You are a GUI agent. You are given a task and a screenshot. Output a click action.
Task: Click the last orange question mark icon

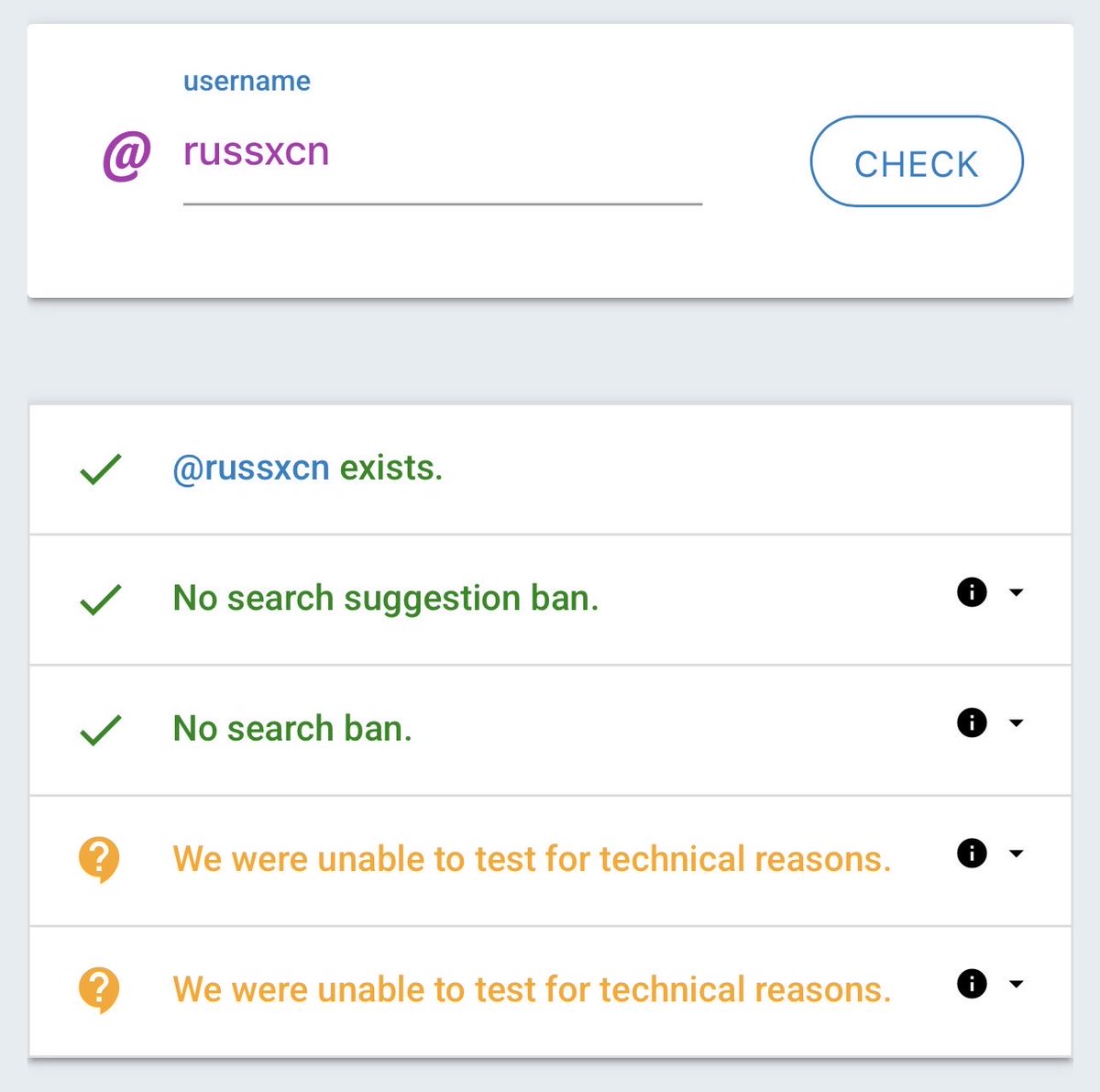pos(99,990)
